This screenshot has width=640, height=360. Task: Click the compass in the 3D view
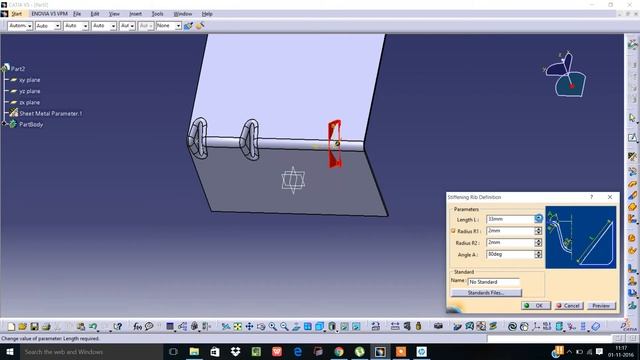[567, 75]
